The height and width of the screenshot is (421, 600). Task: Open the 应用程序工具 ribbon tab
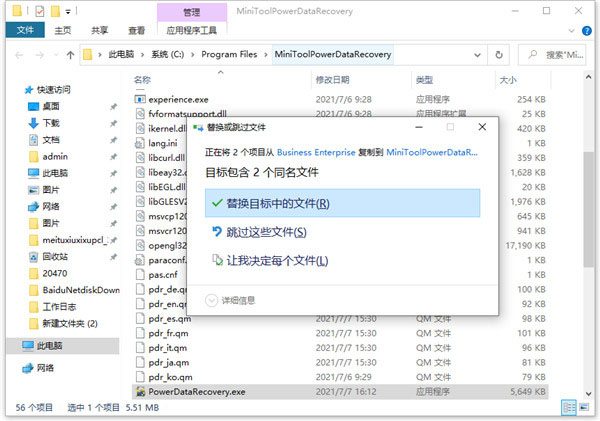[192, 30]
